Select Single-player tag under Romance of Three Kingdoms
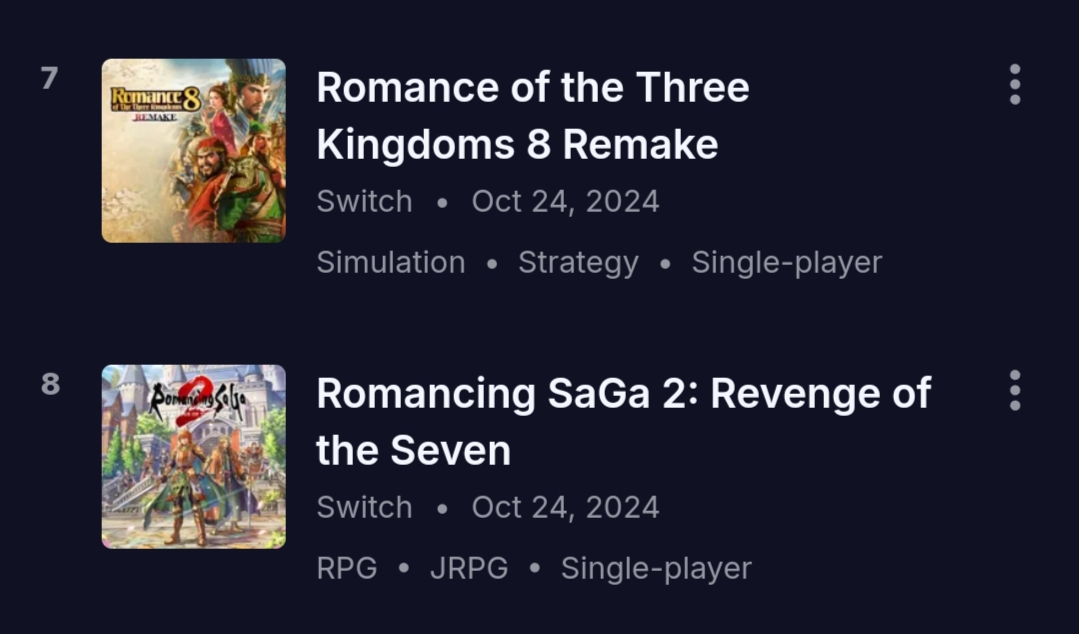Viewport: 1079px width, 634px height. pyautogui.click(x=787, y=263)
